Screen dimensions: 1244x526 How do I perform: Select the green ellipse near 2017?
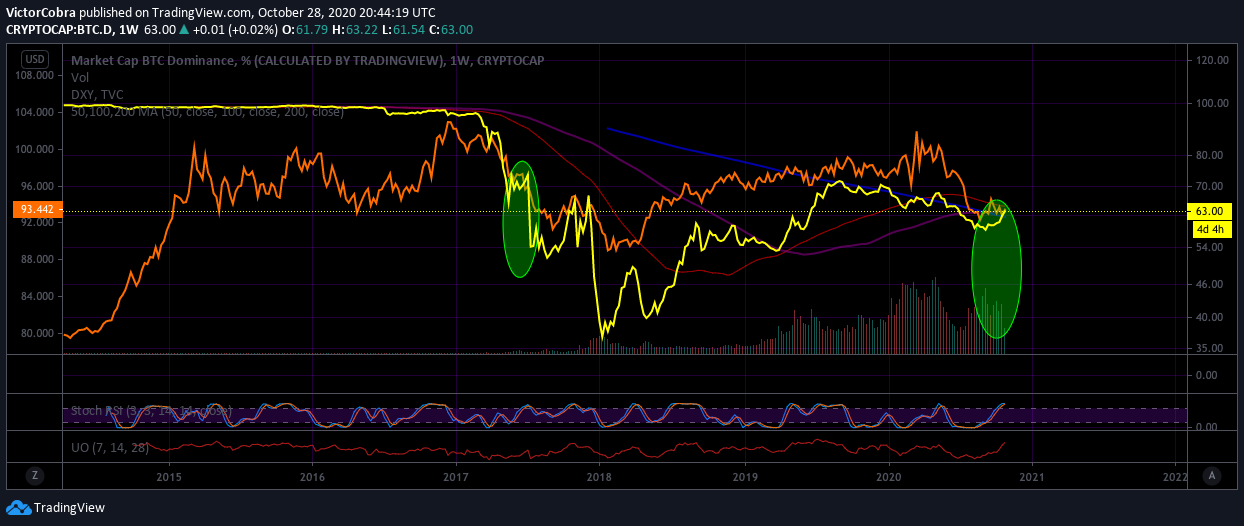pos(520,219)
